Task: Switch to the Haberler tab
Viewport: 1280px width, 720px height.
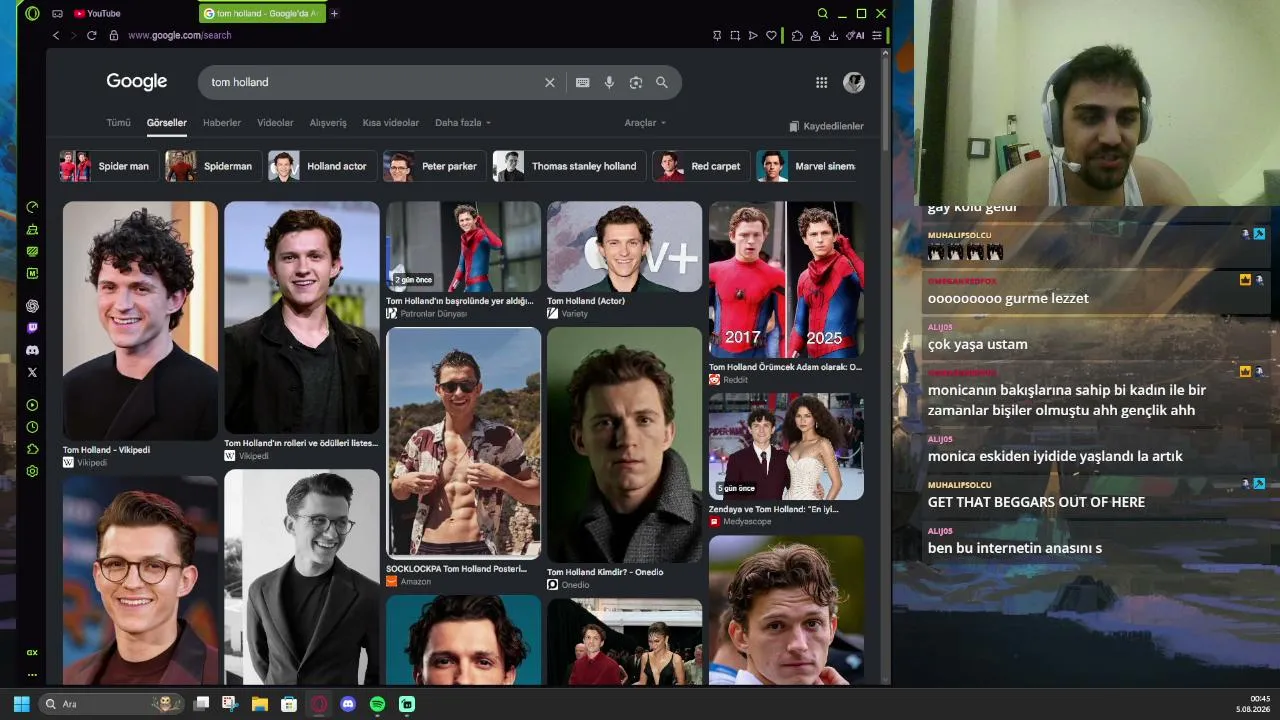Action: pyautogui.click(x=222, y=123)
